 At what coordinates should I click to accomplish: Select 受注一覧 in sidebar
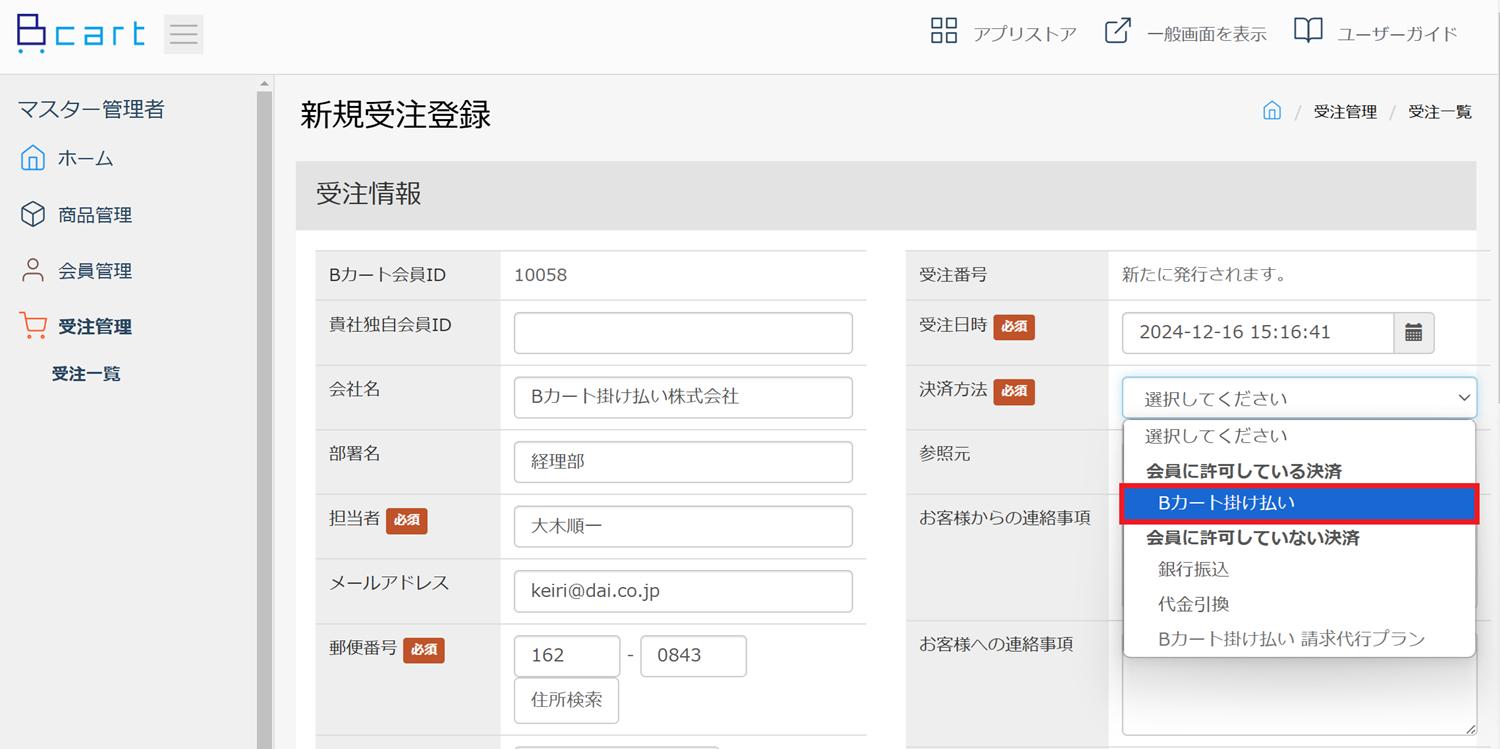[86, 374]
